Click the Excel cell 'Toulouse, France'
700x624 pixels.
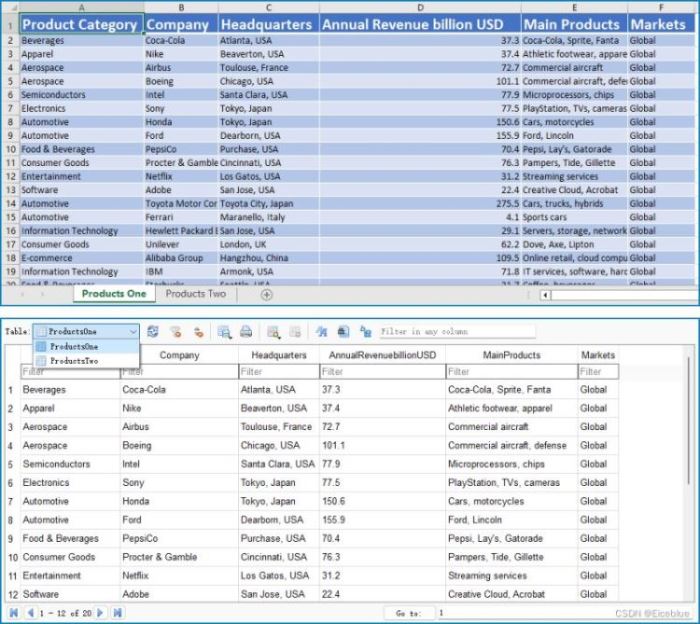[x=268, y=68]
